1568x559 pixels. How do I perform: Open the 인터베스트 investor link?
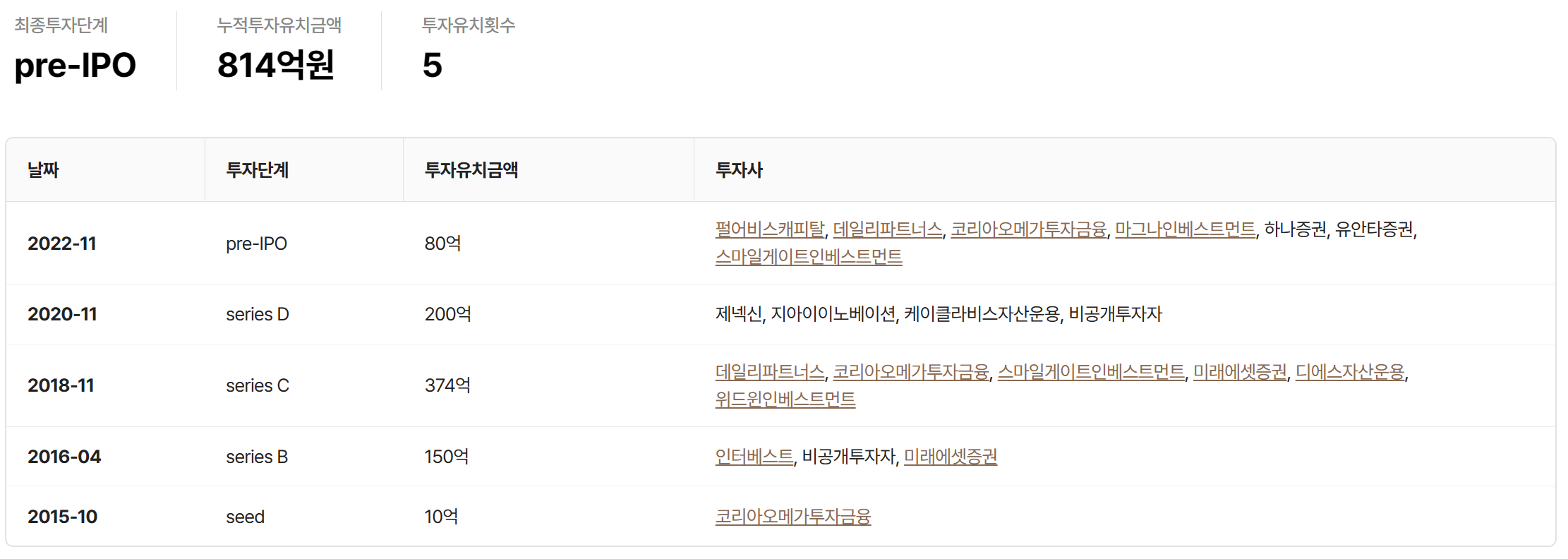point(754,457)
